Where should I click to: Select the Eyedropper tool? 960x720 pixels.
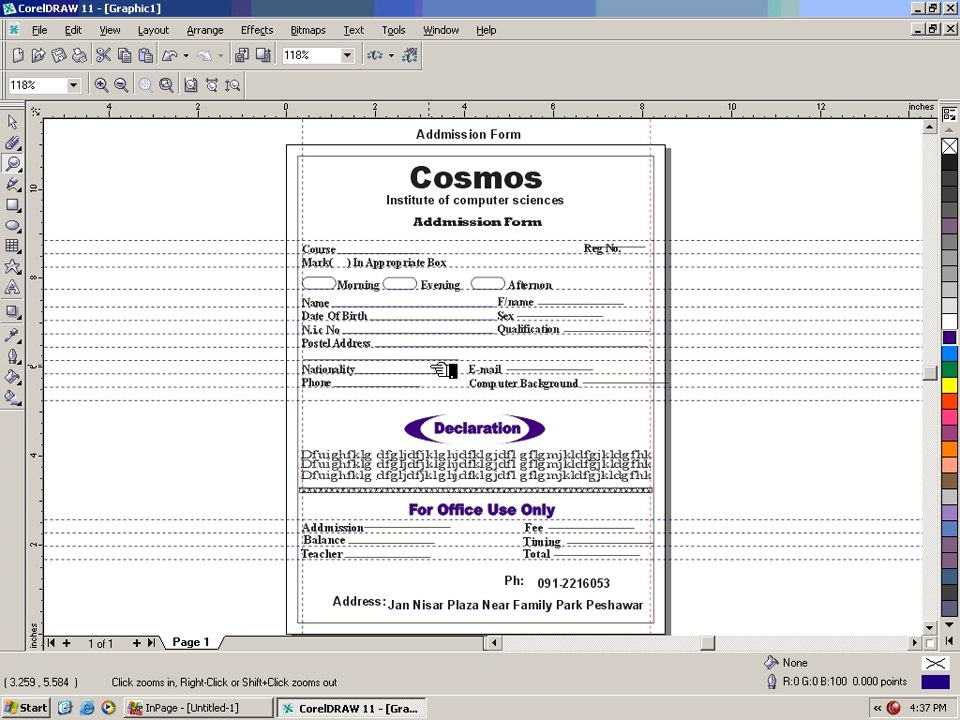[12, 335]
